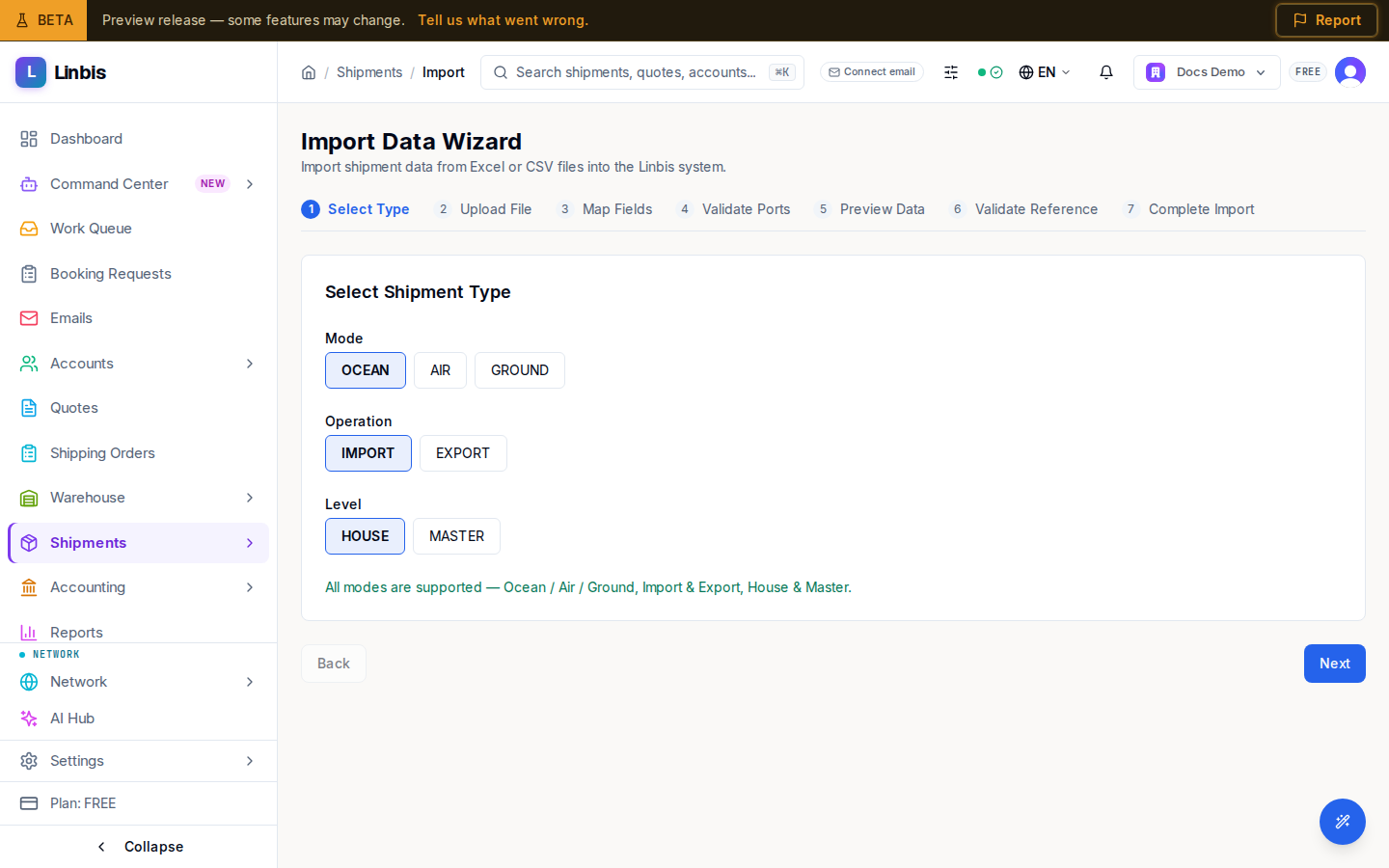Click the filter sliders icon in header
Screen dimensions: 1389x868
pos(951,72)
